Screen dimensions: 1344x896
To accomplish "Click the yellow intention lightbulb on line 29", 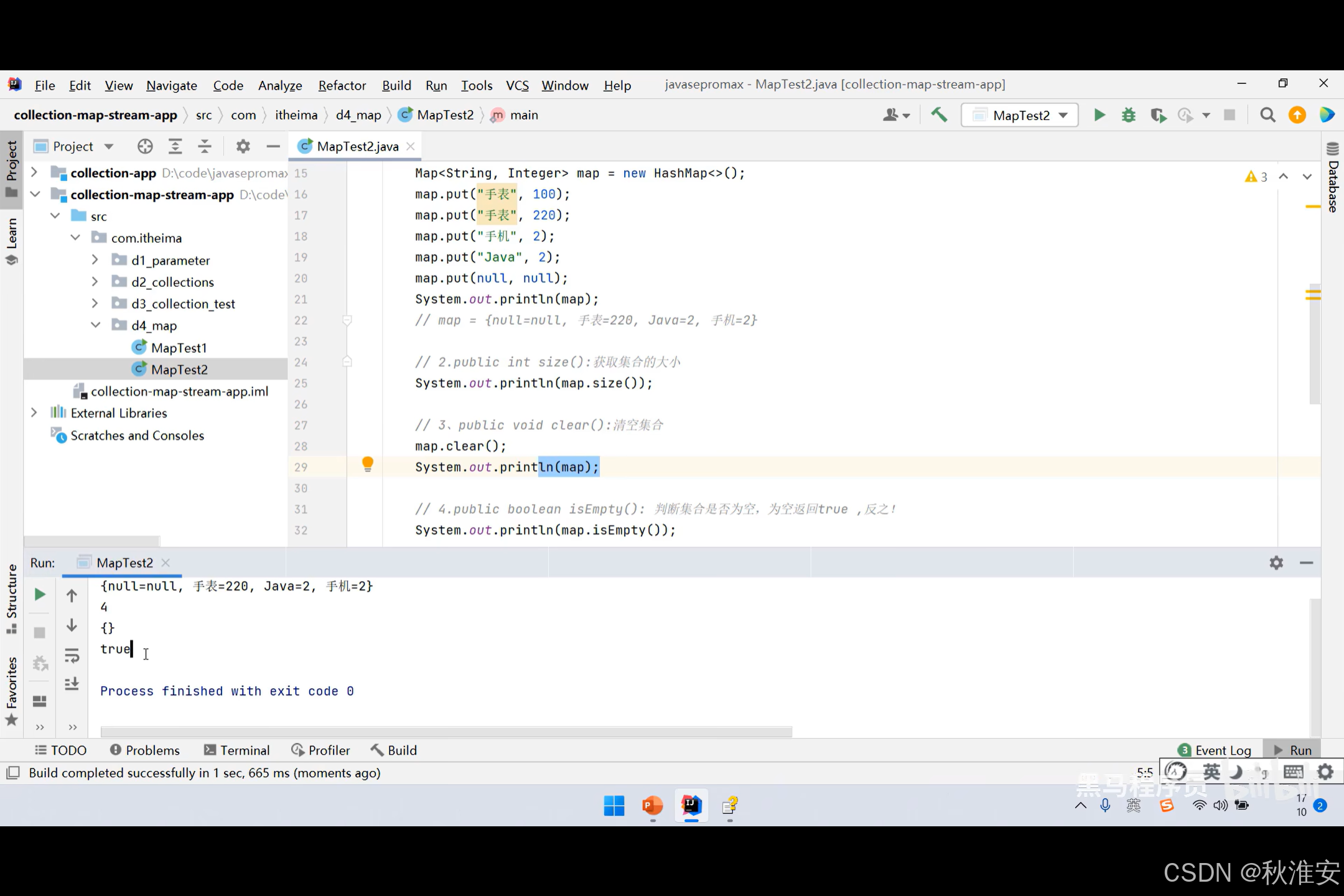I will click(x=368, y=464).
